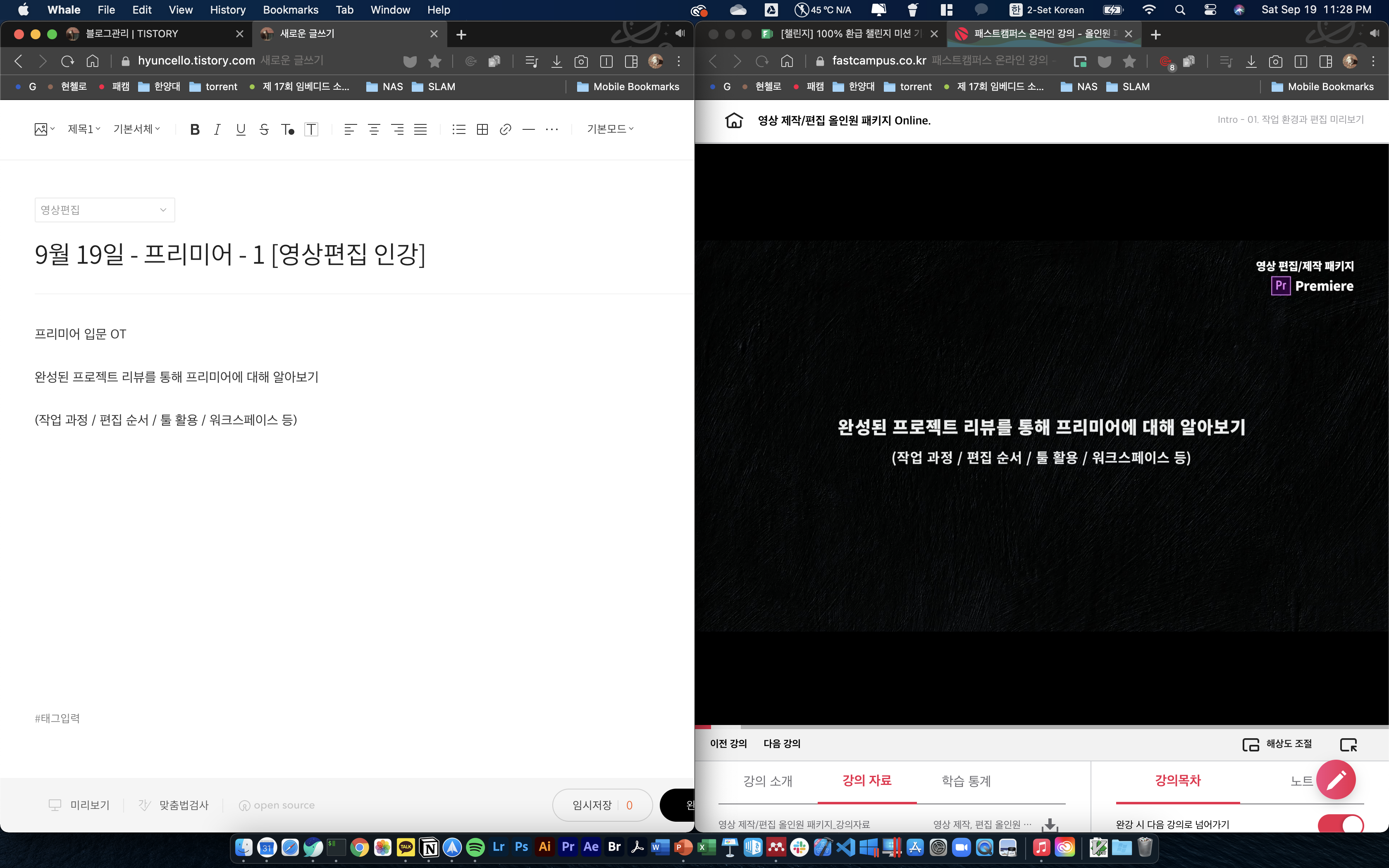Toggle bold formatting in editor toolbar
This screenshot has height=868, width=1389.
point(195,129)
